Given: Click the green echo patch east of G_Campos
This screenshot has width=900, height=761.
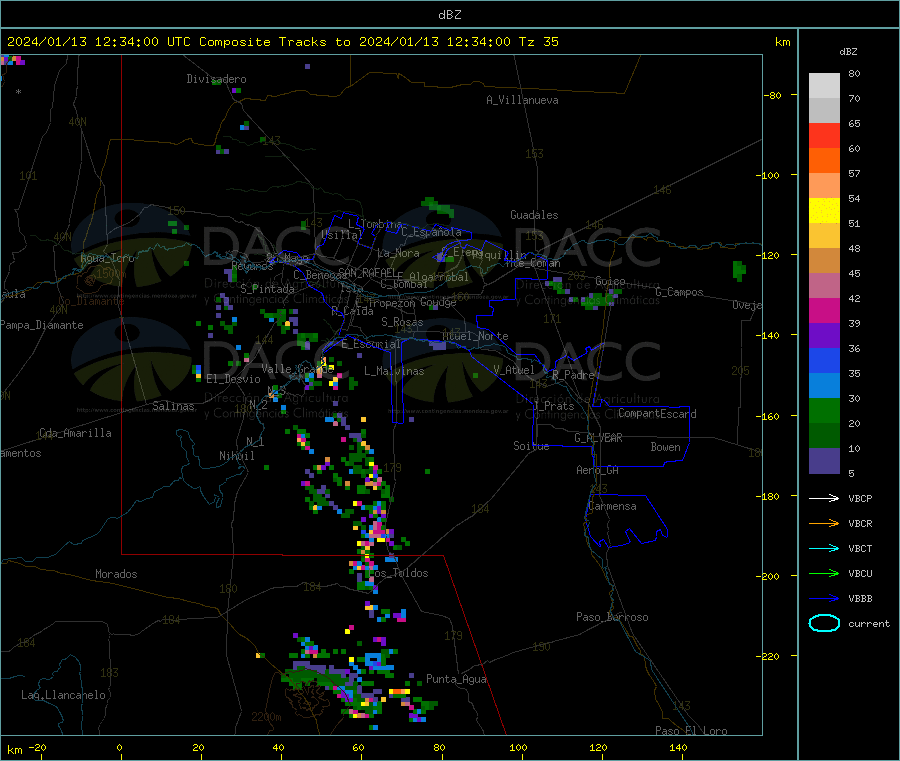Looking at the screenshot, I should (739, 270).
